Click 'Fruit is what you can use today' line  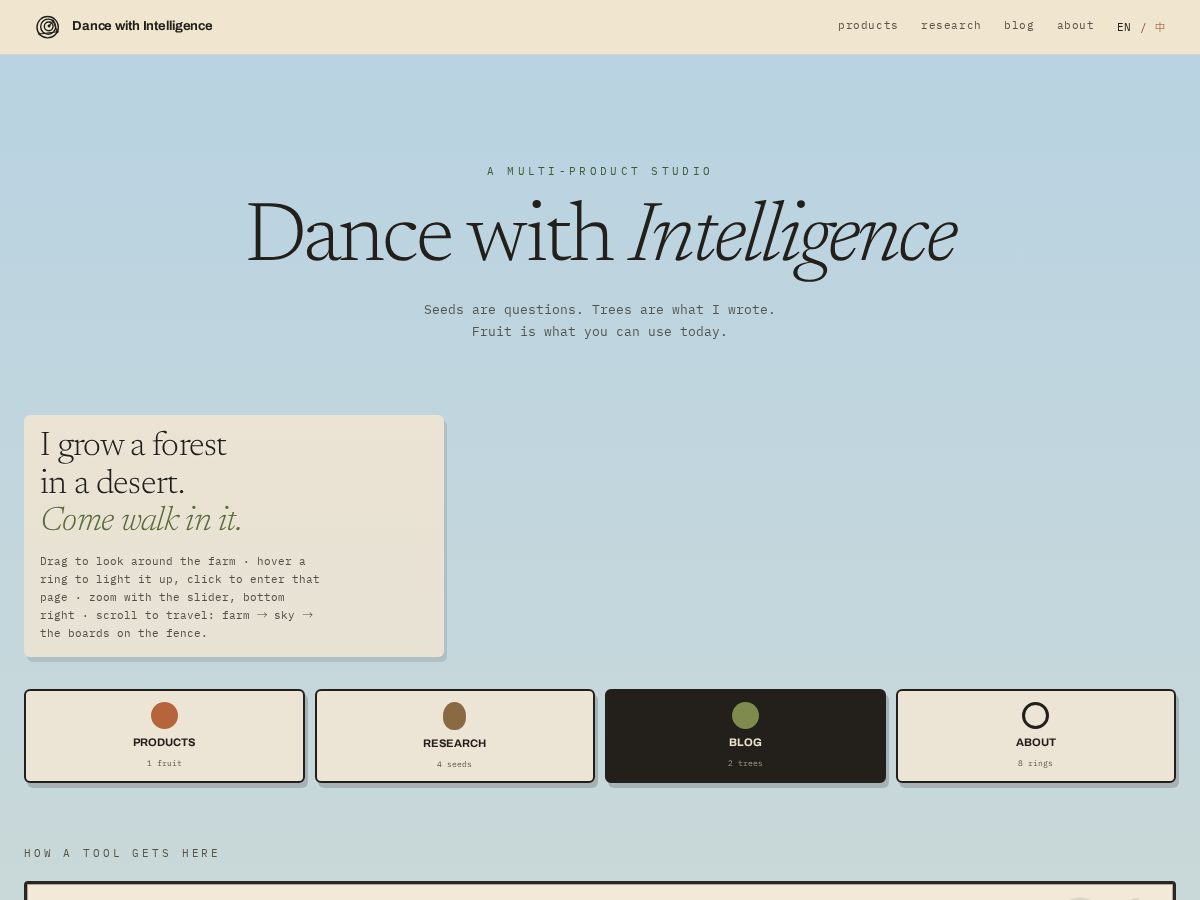tap(600, 332)
